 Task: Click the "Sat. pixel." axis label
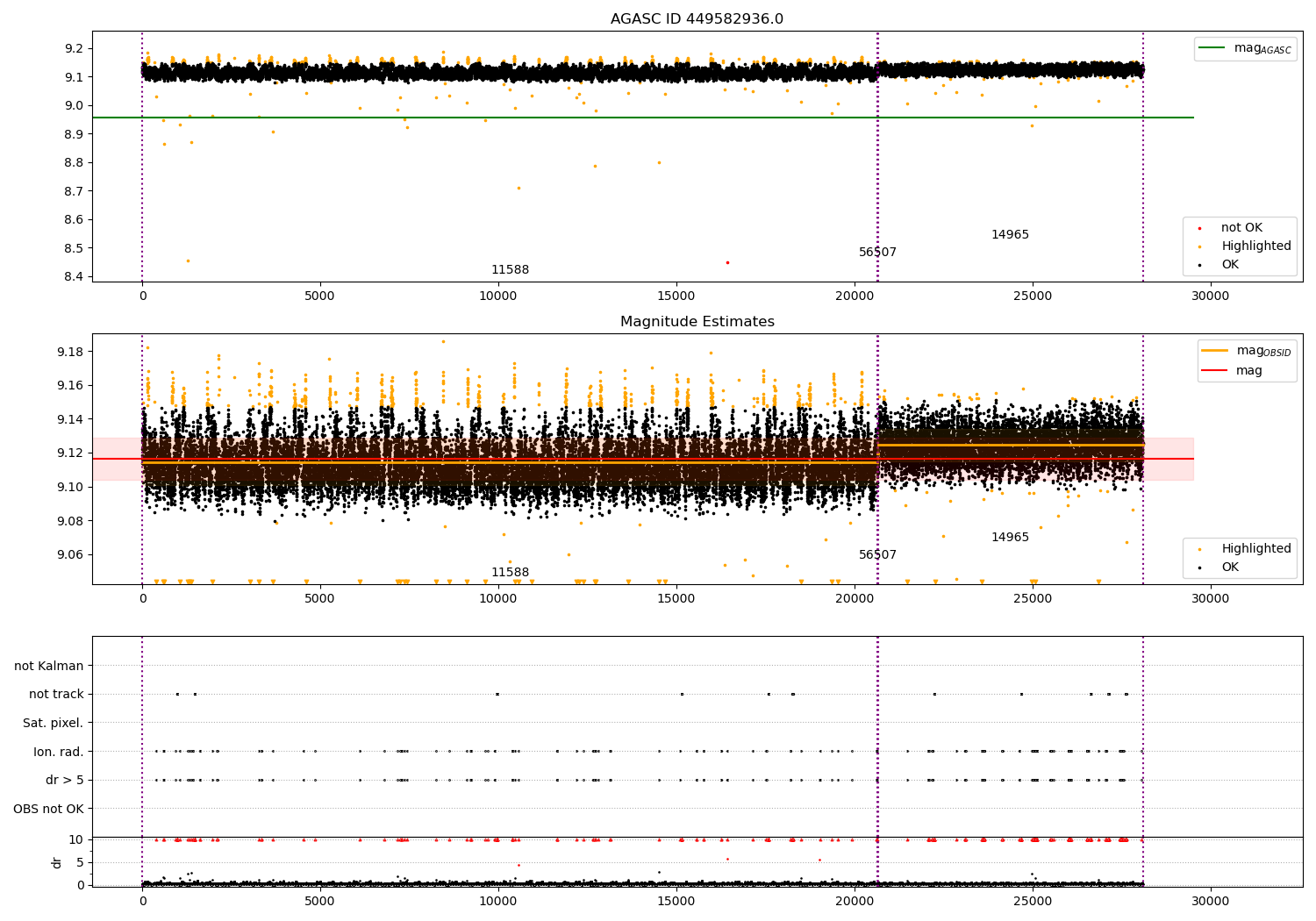point(54,724)
